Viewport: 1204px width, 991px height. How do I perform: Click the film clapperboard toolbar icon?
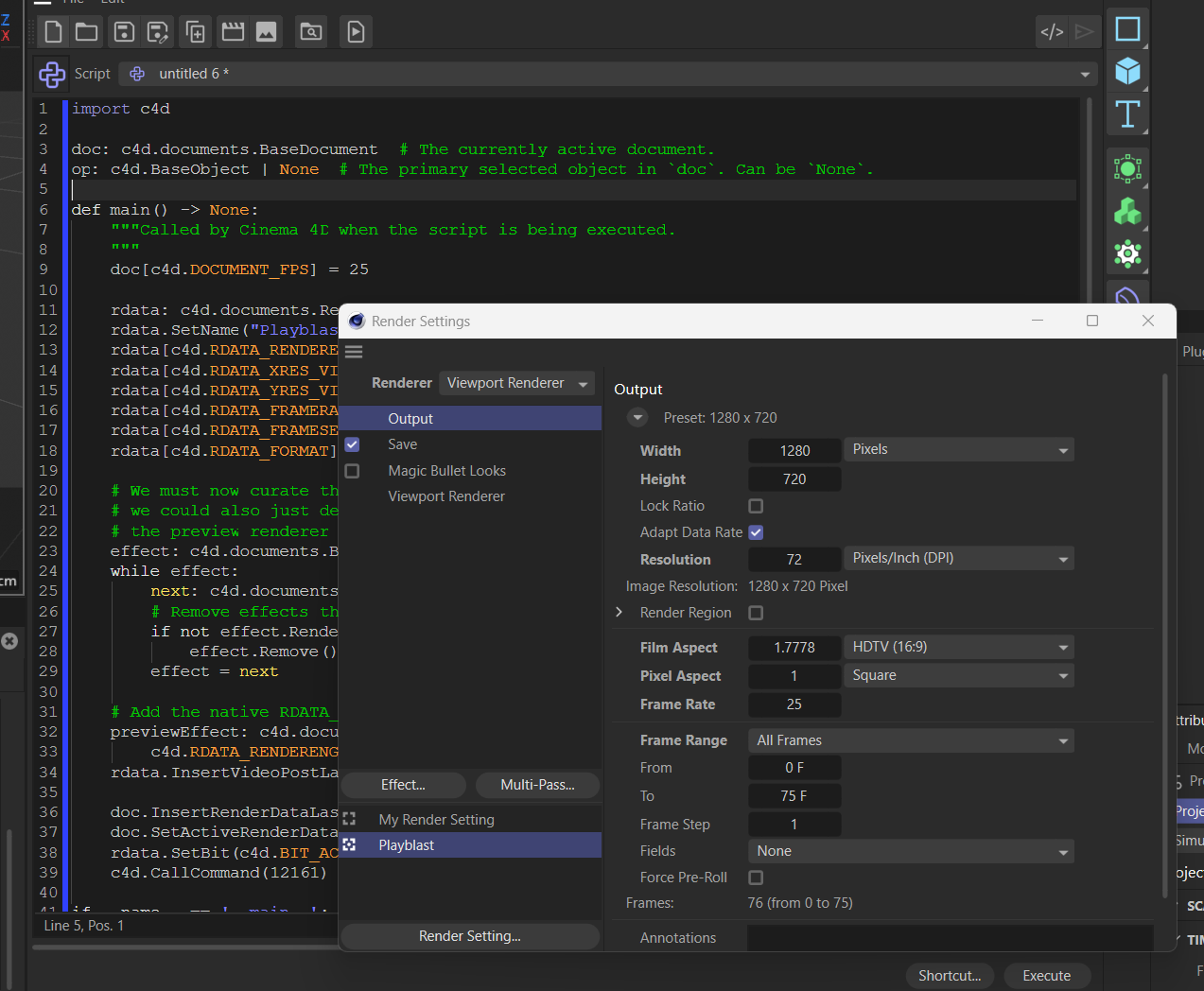[x=233, y=32]
